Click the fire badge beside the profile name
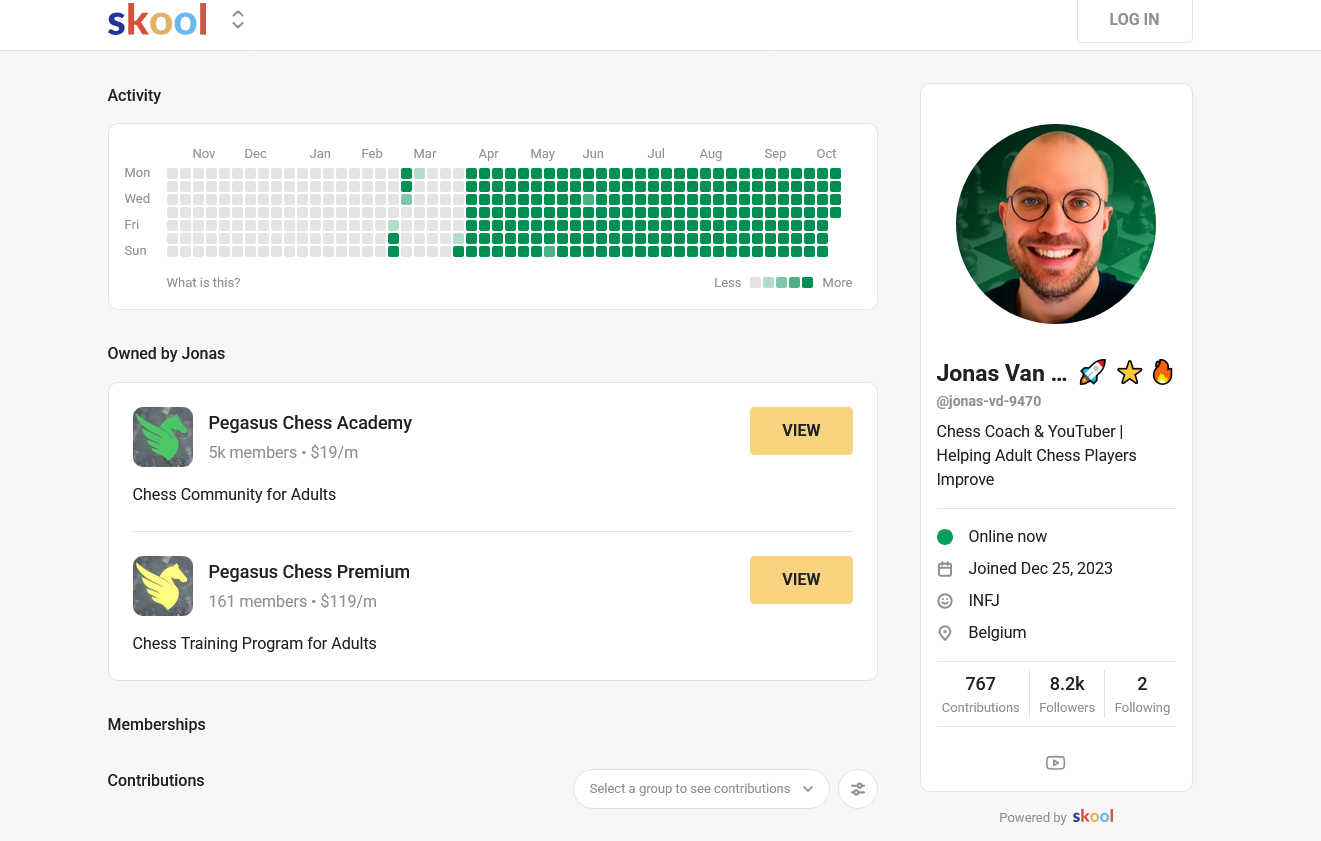 1162,373
